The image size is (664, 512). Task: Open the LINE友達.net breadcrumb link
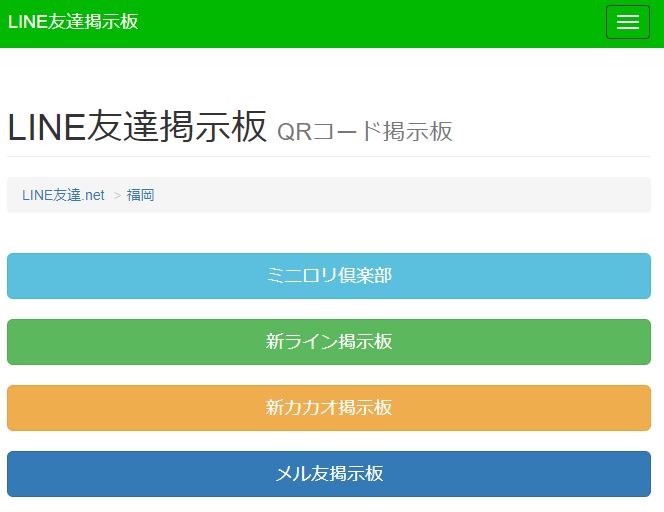(x=63, y=195)
